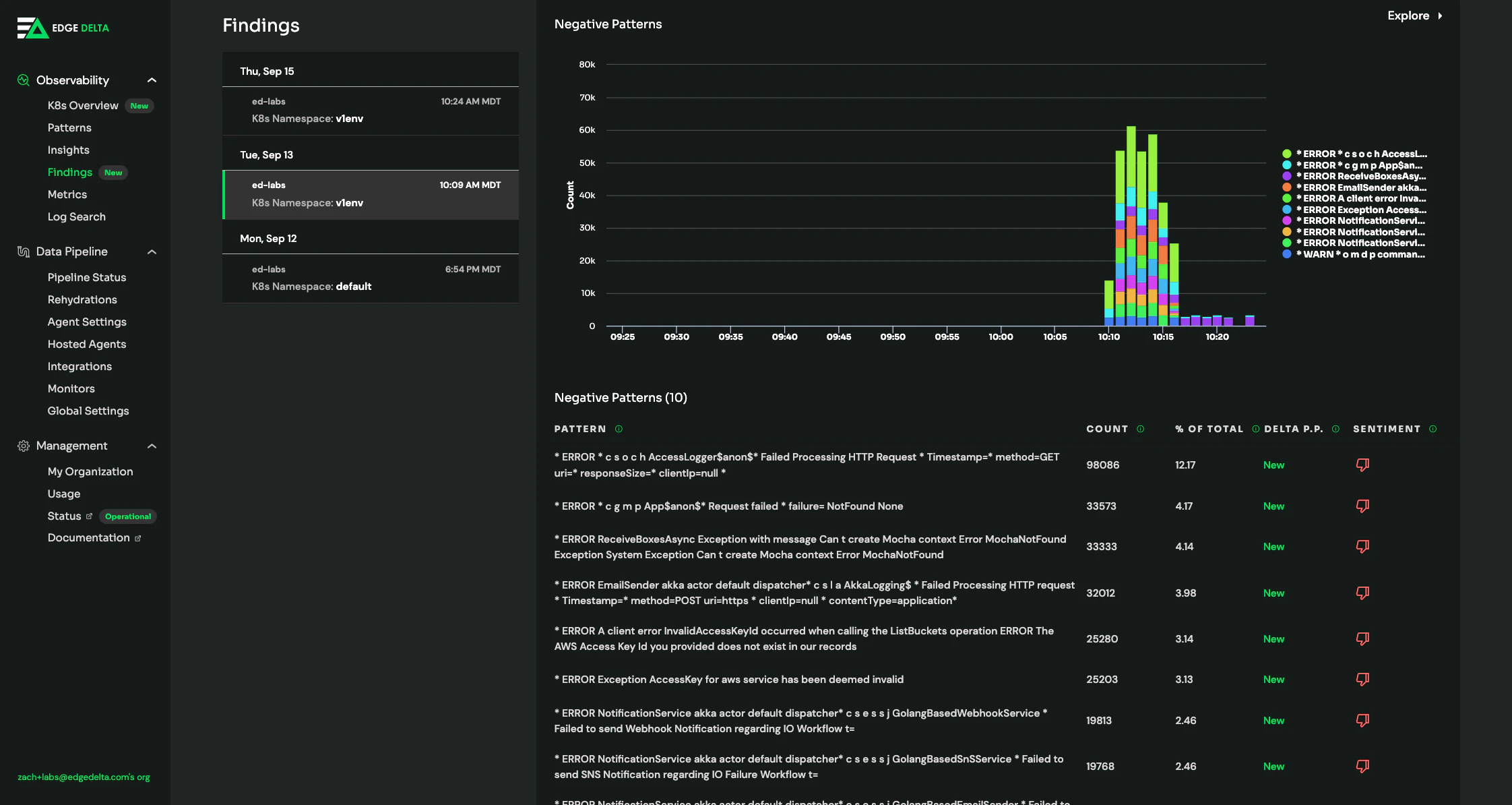Click the info icon beside DELTA P.P. header

click(x=1336, y=428)
